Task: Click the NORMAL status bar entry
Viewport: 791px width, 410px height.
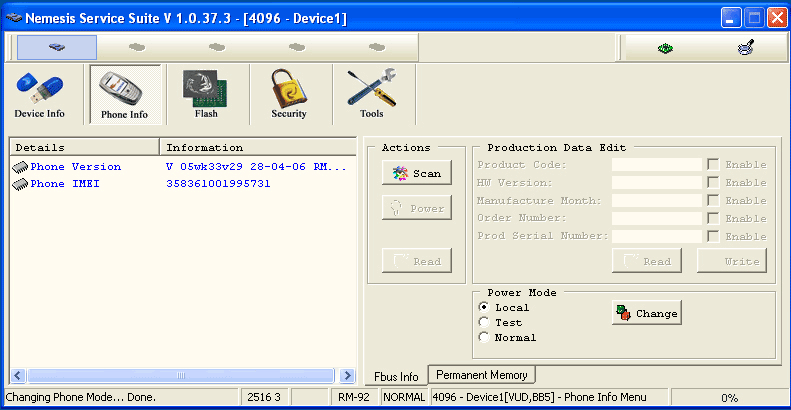Action: click(404, 397)
